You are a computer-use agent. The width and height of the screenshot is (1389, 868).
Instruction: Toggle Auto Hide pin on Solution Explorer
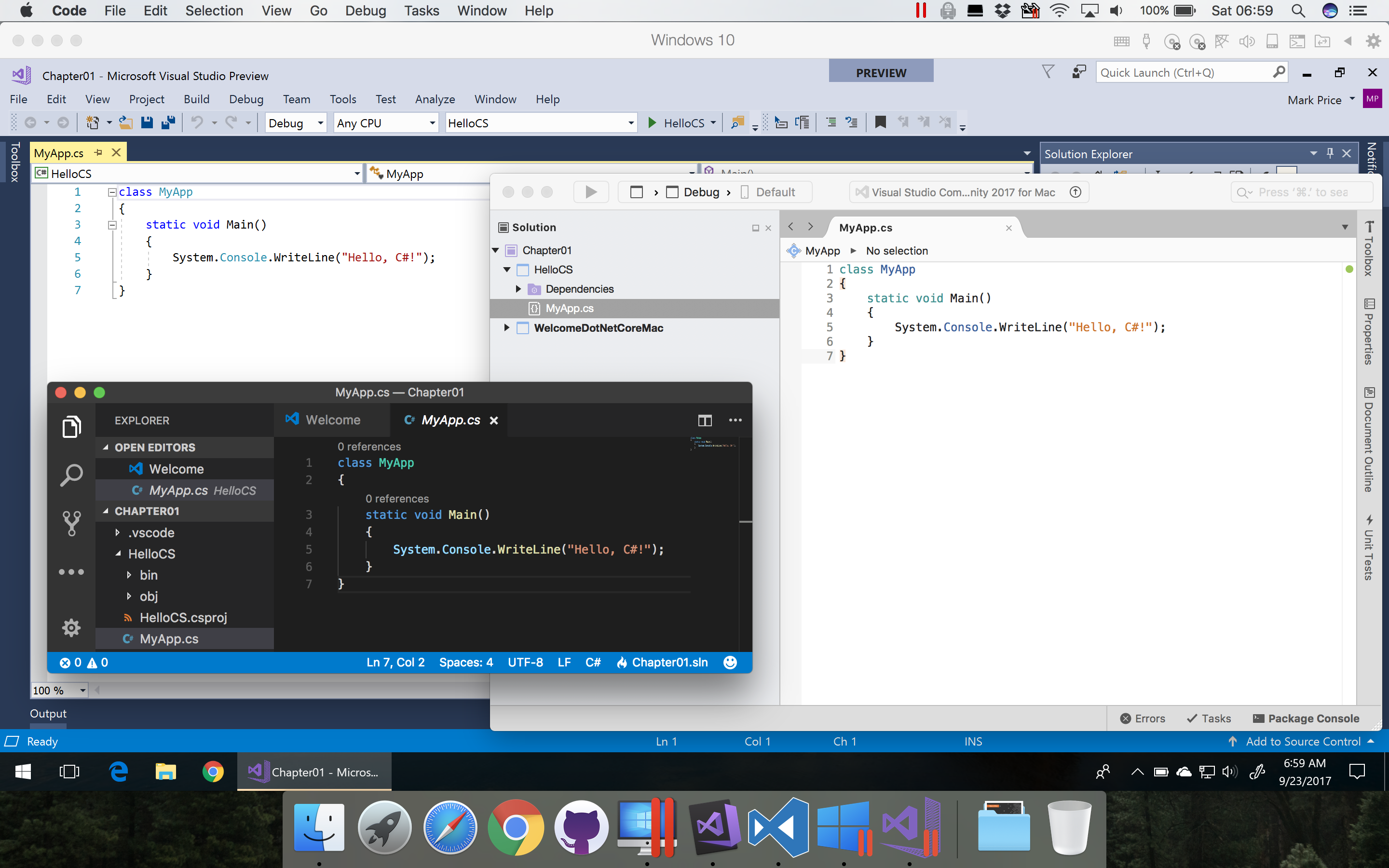tap(1330, 153)
